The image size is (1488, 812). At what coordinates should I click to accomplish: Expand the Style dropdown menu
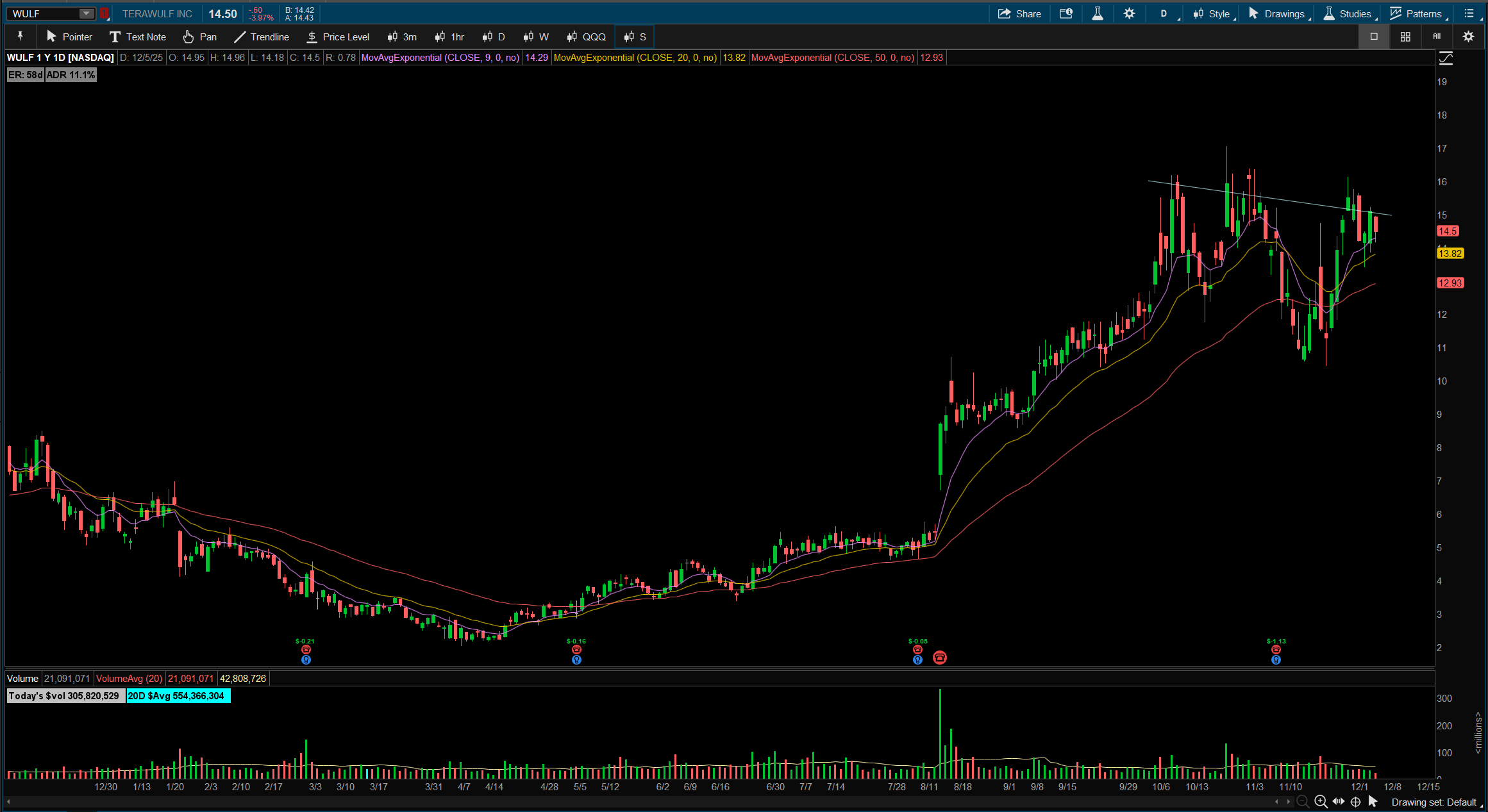[x=1212, y=13]
